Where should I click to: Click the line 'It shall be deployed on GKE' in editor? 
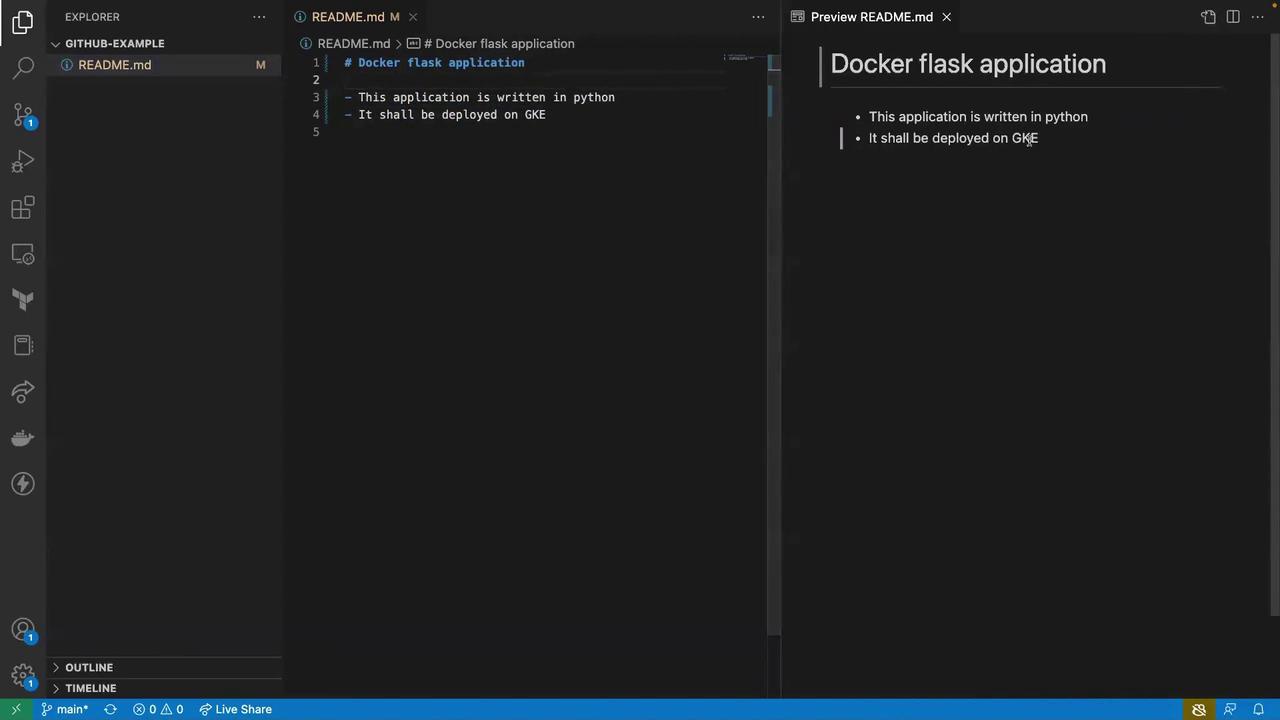click(x=445, y=114)
